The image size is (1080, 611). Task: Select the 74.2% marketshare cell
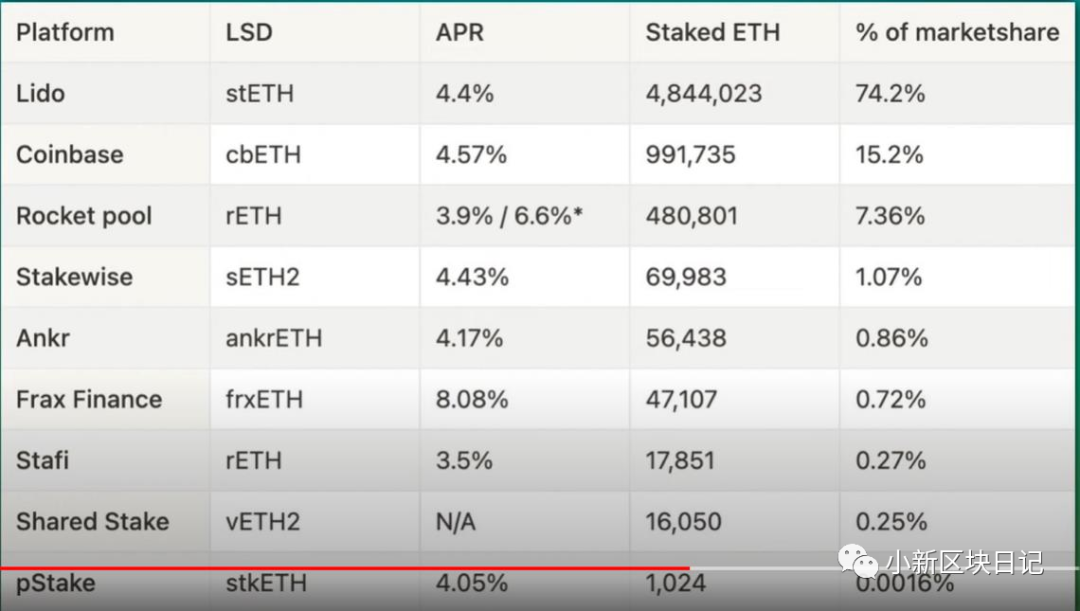pos(890,94)
